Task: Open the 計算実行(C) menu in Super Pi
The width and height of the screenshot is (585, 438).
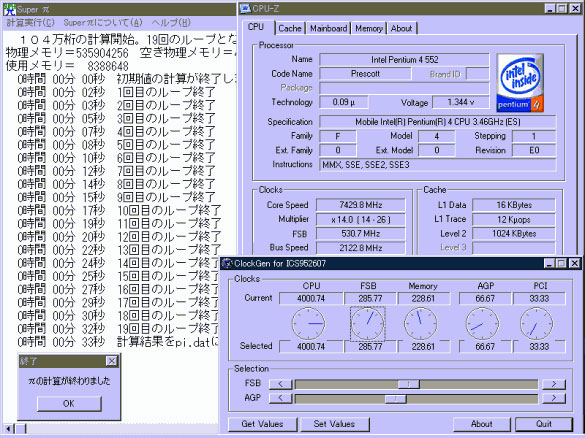Action: click(31, 23)
